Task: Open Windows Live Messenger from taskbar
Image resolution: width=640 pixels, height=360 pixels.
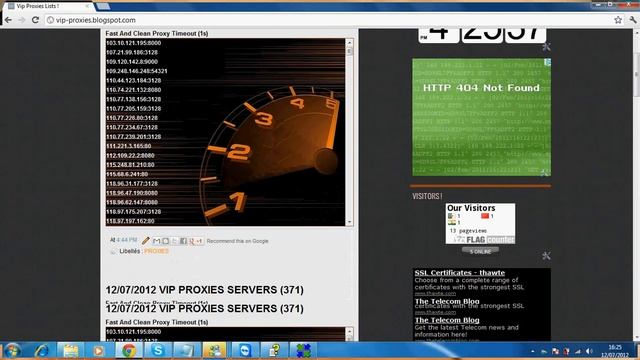Action: point(215,351)
